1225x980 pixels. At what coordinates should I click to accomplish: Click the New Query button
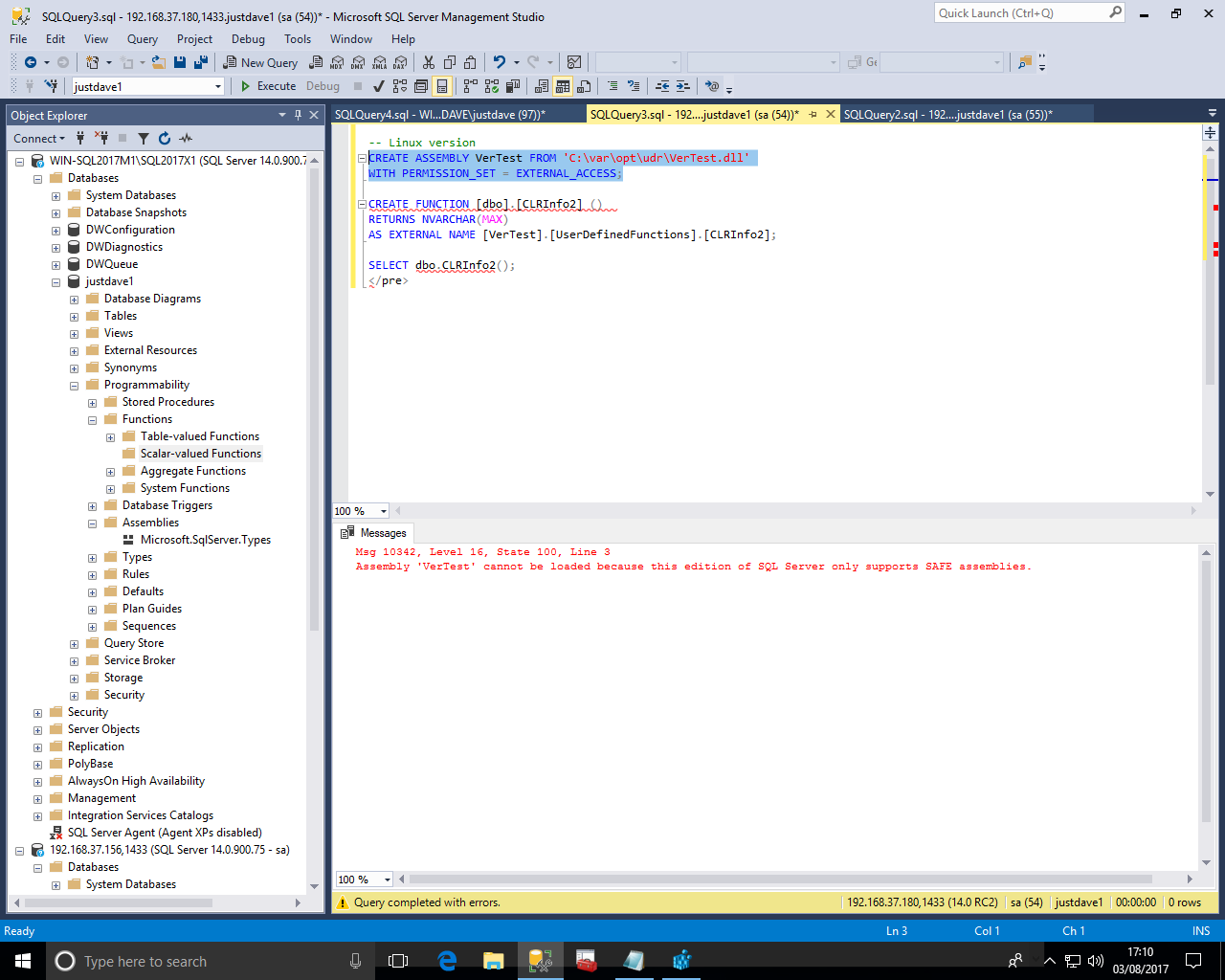[260, 63]
